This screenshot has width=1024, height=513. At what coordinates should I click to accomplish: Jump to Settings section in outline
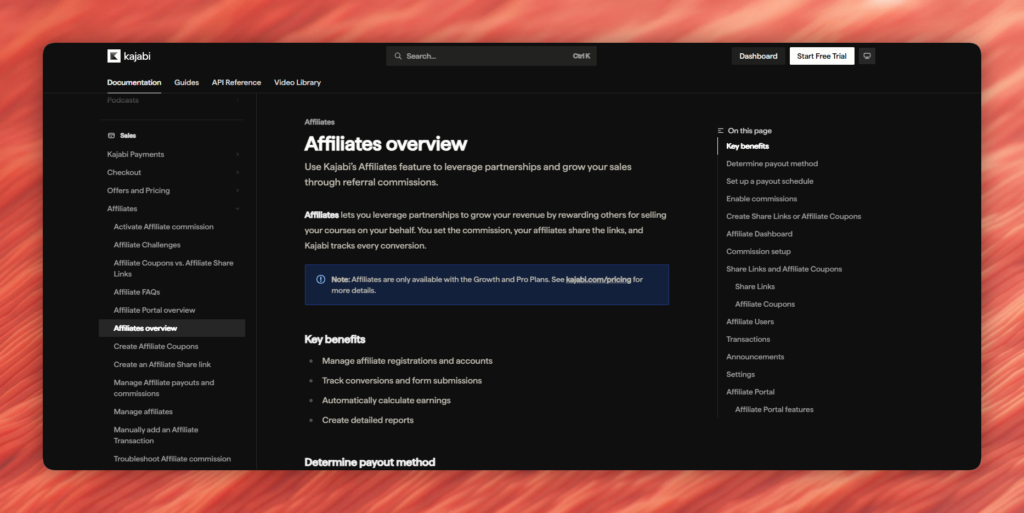741,375
